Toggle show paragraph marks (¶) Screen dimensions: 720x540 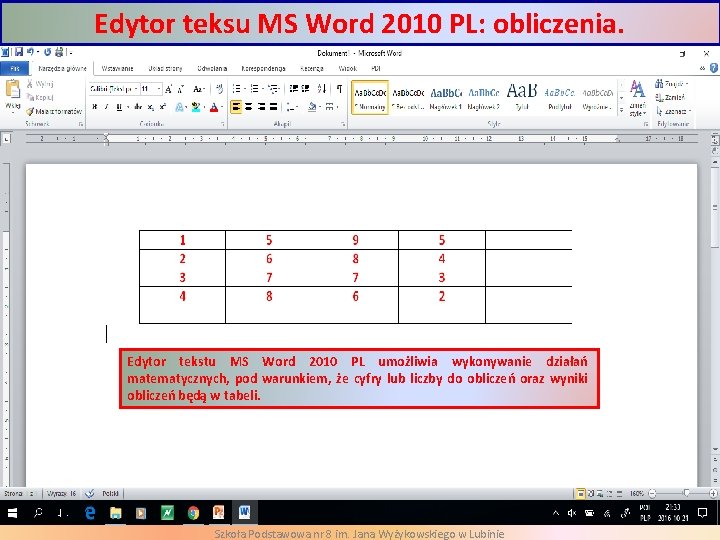pos(339,89)
